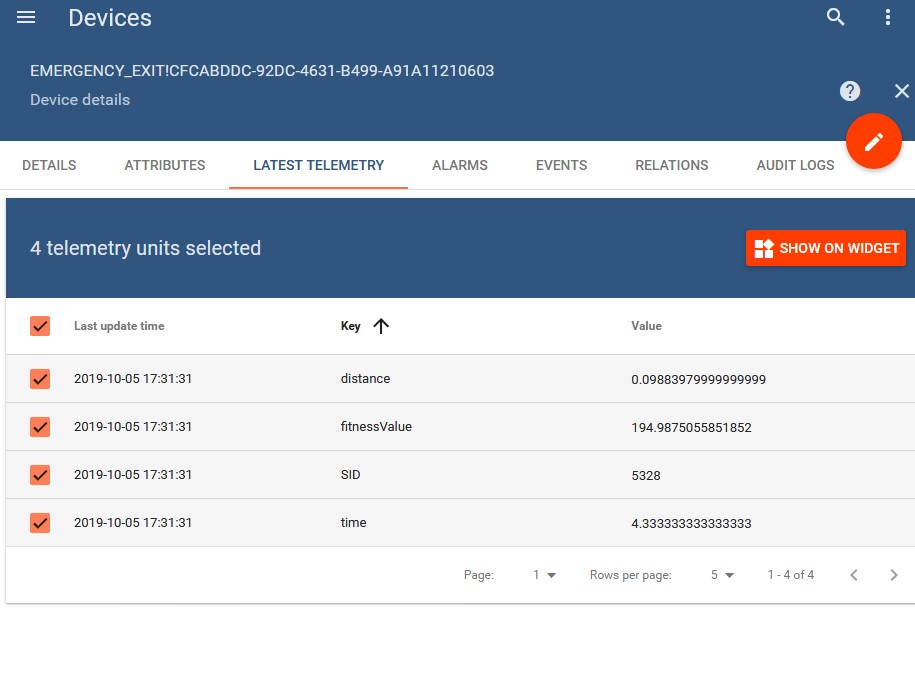
Task: Uncheck the SID row checkbox
Action: [x=40, y=475]
